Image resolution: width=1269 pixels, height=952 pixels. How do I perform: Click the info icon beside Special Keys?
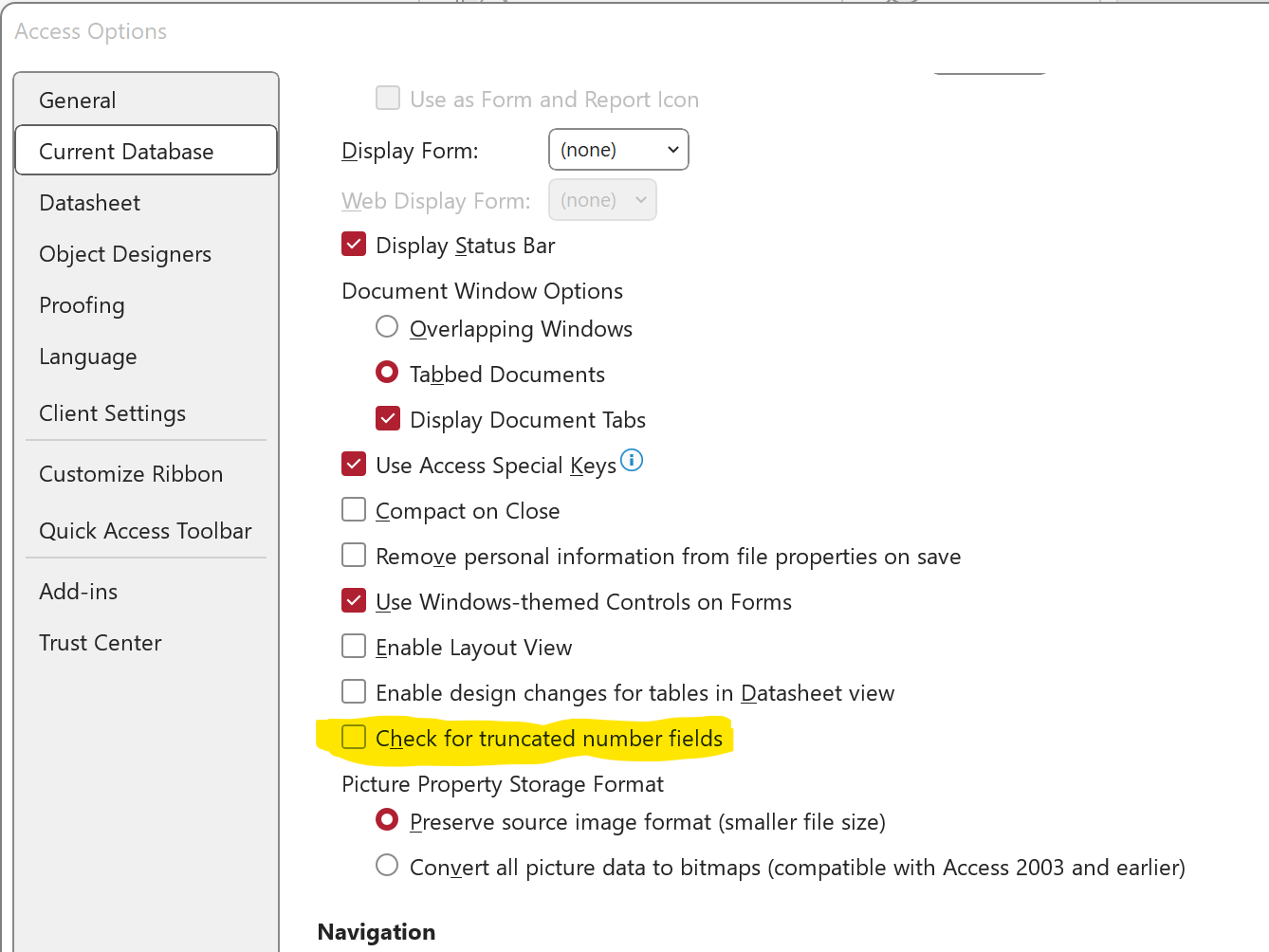[632, 461]
